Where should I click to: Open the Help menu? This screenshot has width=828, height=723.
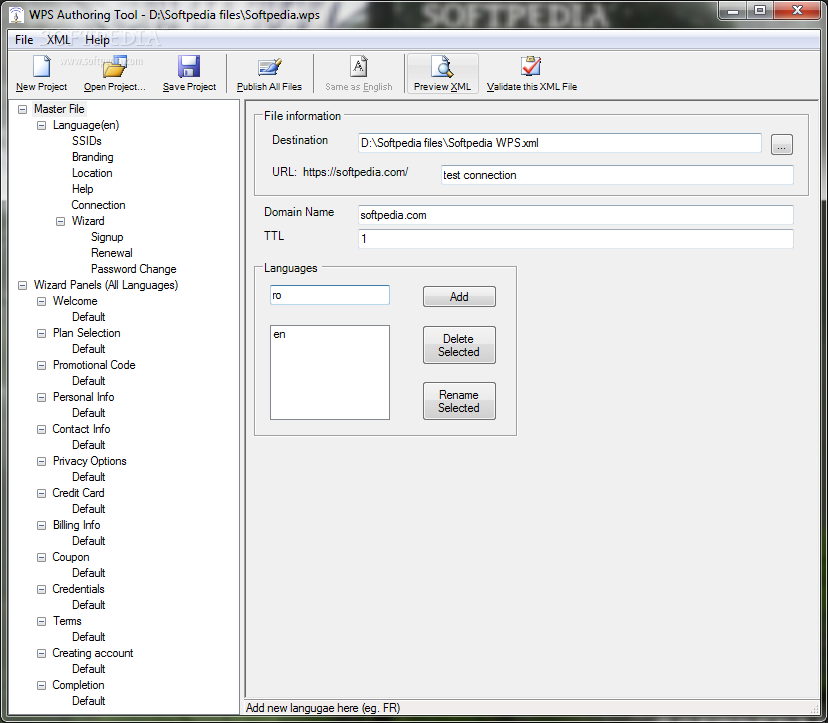coord(98,40)
